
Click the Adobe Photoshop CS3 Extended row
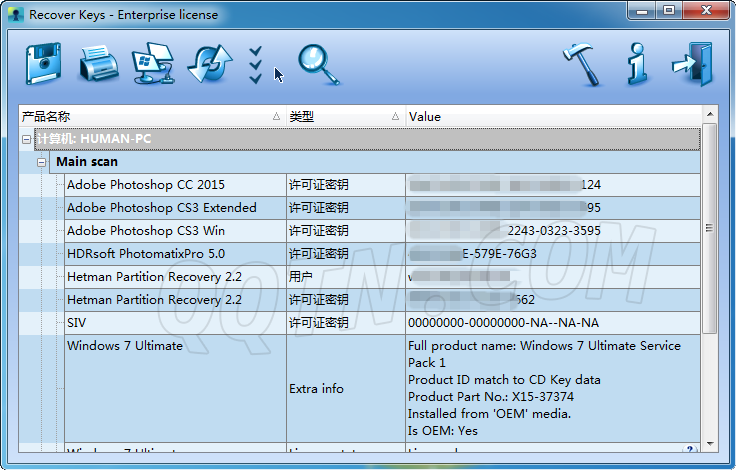coord(161,208)
